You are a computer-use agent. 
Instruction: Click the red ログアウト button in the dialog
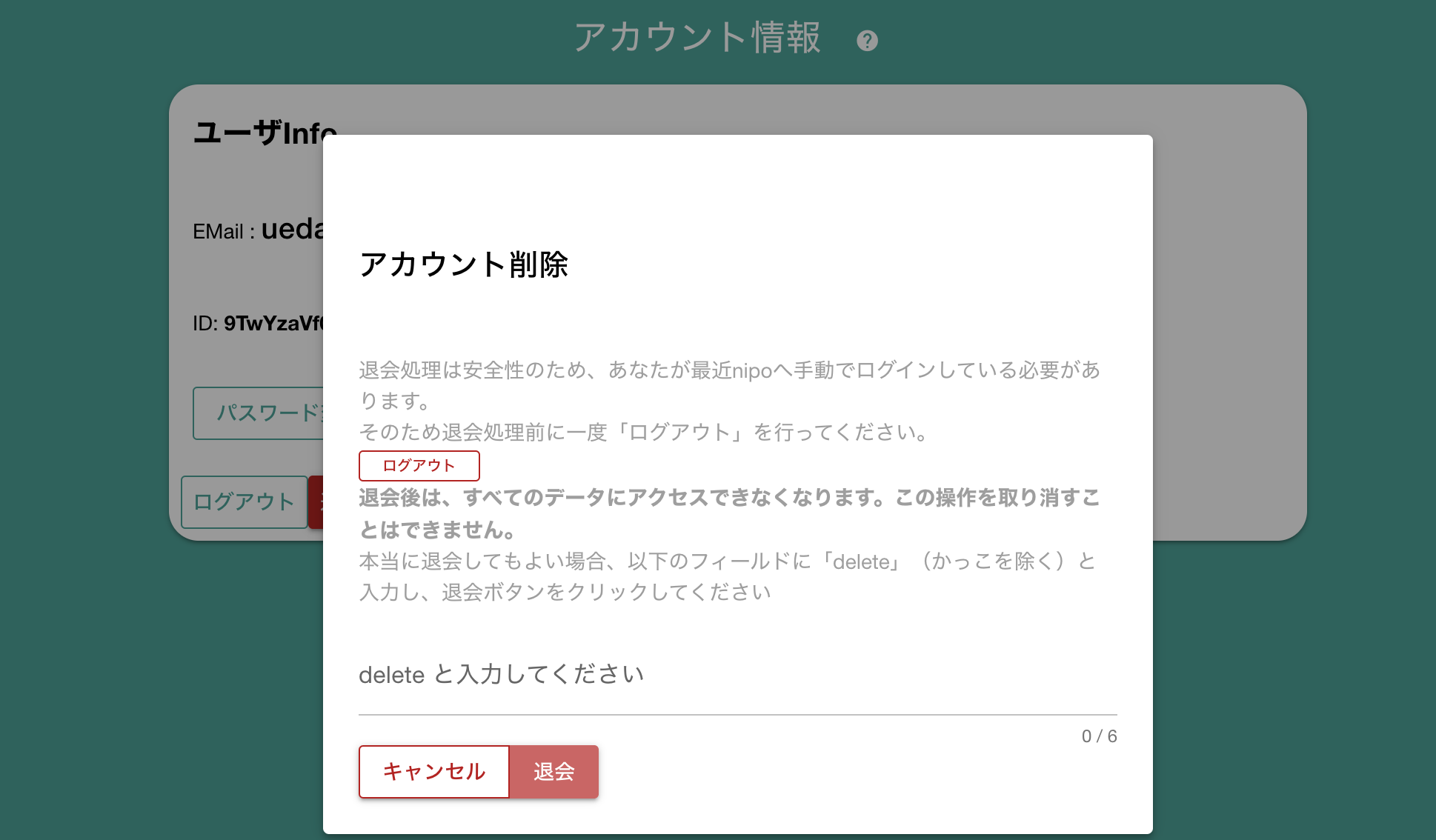coord(419,466)
